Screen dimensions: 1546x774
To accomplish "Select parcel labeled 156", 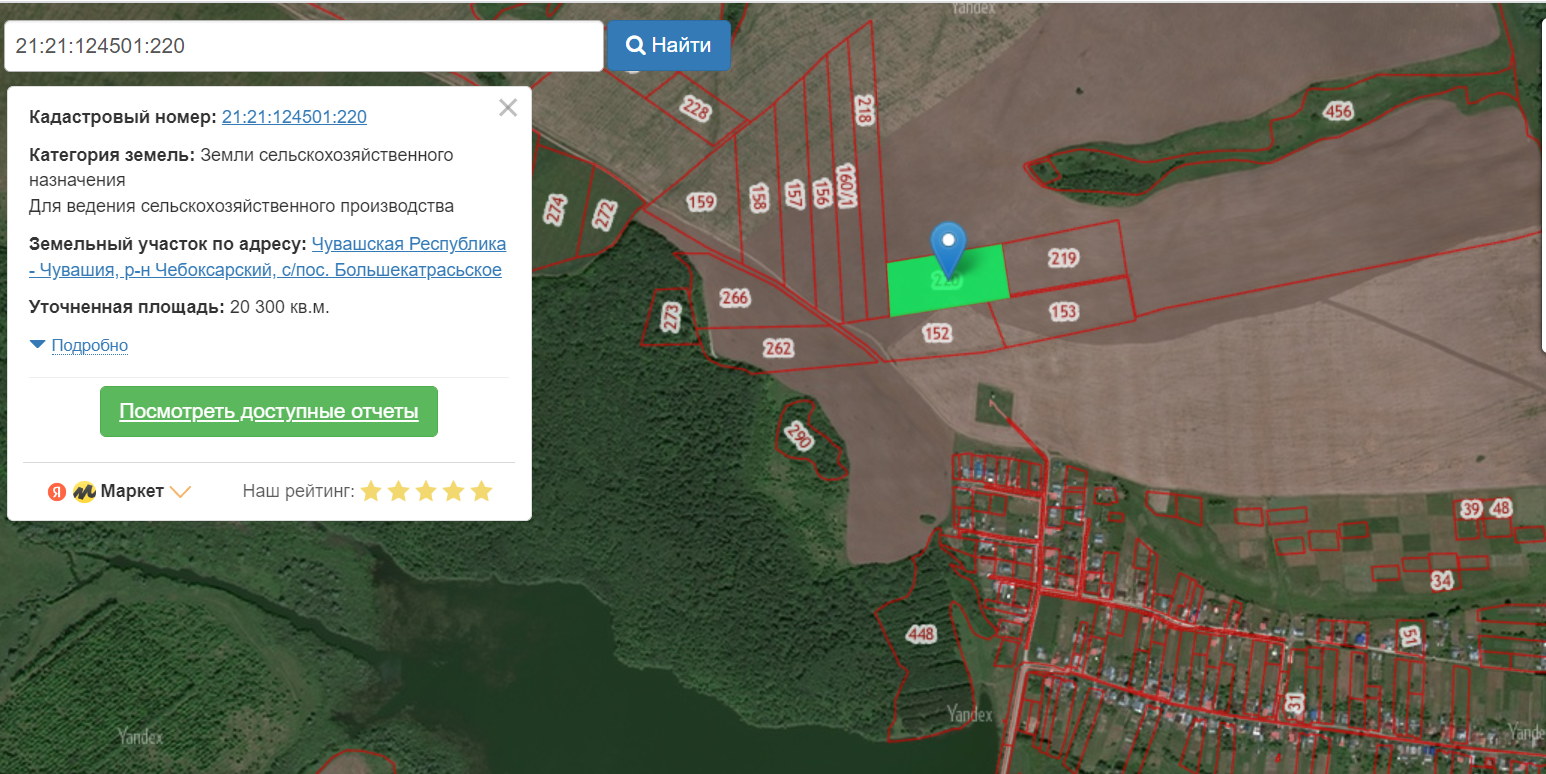I will pyautogui.click(x=821, y=192).
